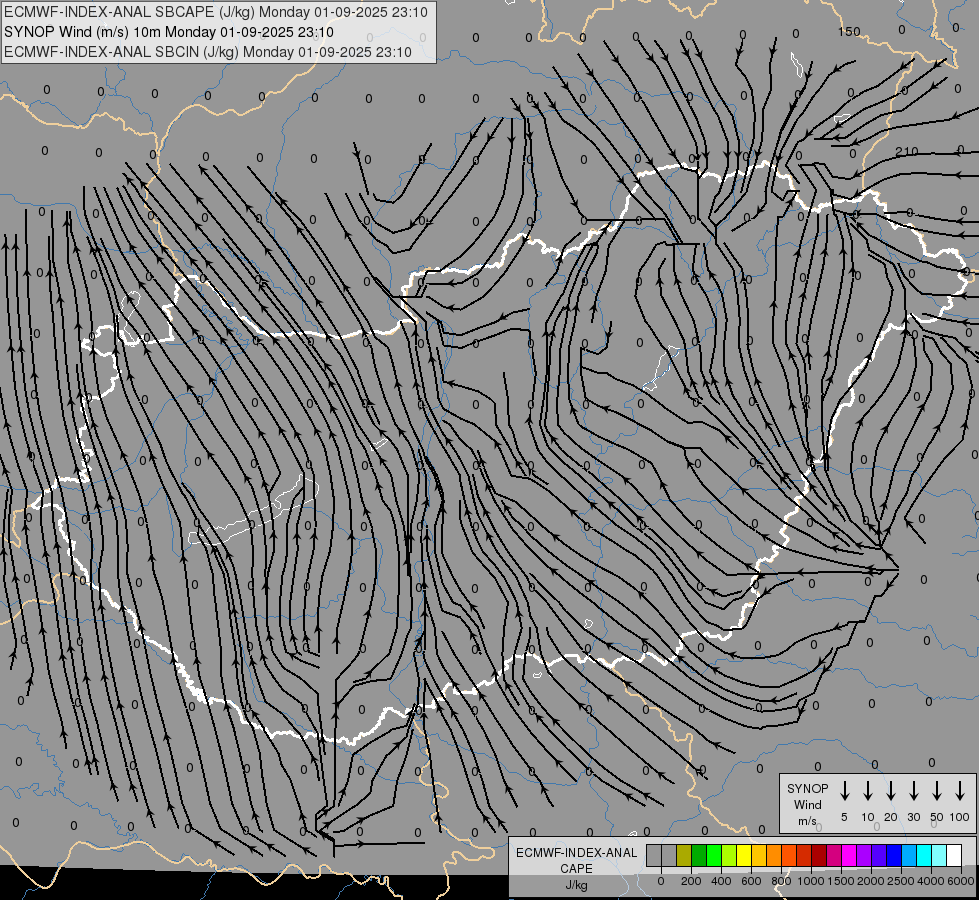This screenshot has height=900, width=979.
Task: Pick the pure yellow CAPE legend swatch
Action: click(744, 856)
